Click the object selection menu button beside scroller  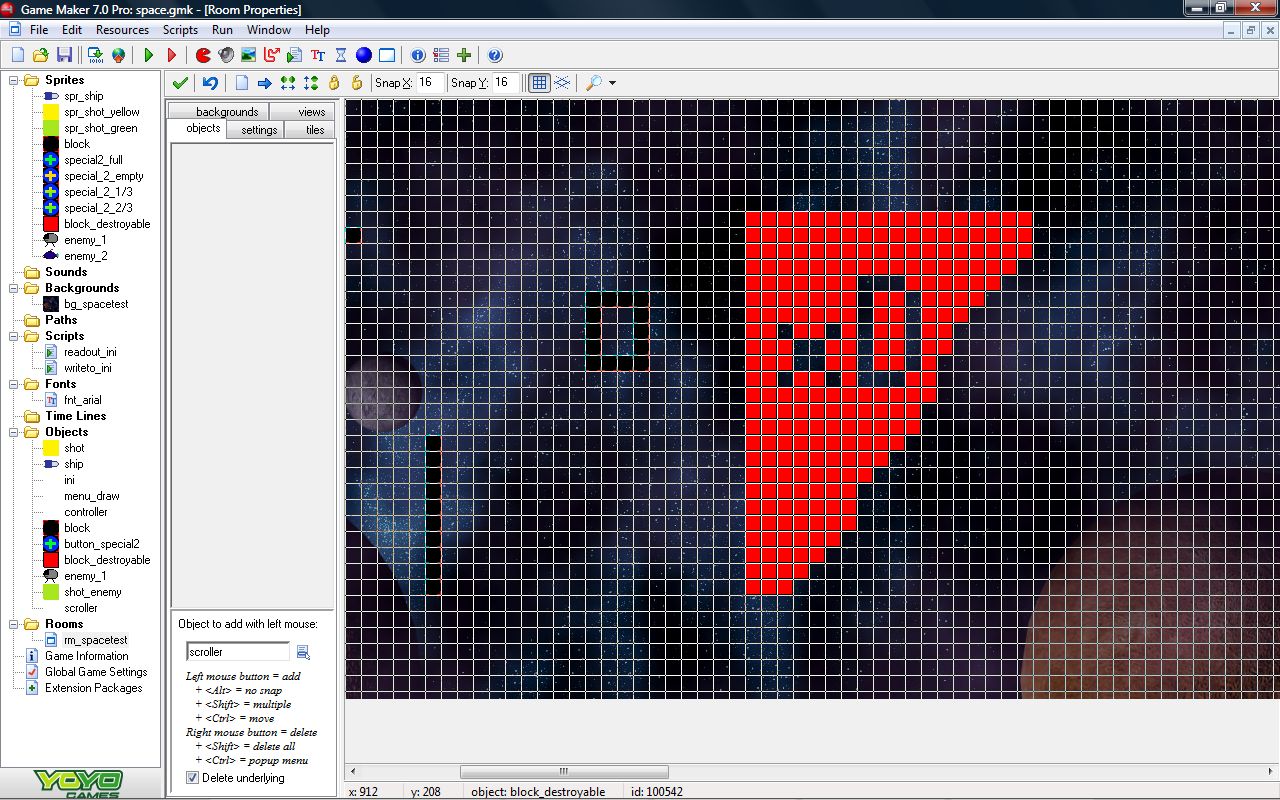tap(303, 652)
